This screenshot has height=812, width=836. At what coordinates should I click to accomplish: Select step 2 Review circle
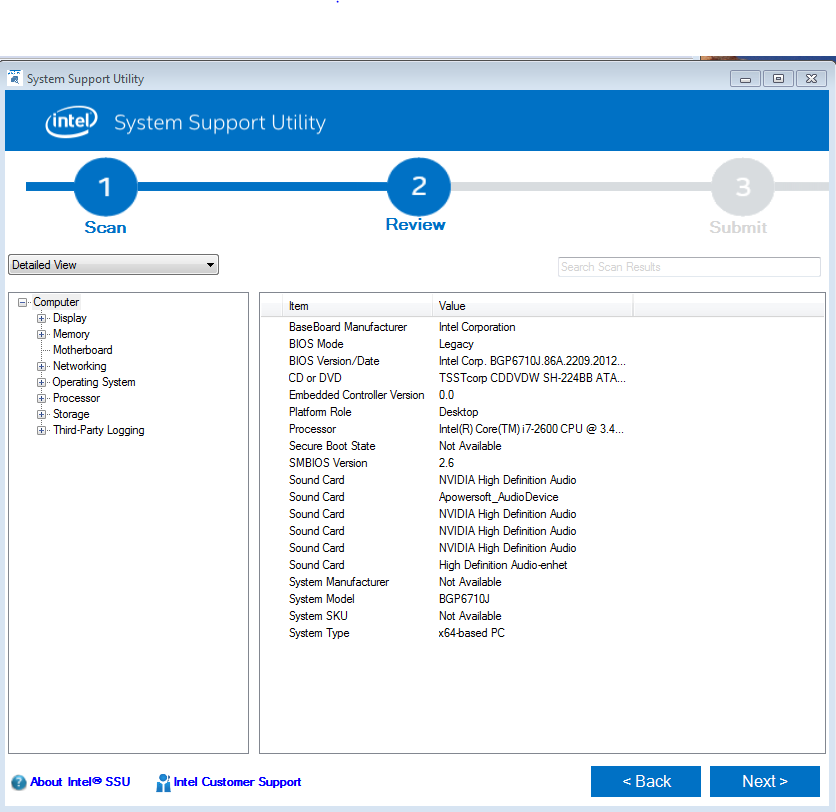(x=418, y=186)
